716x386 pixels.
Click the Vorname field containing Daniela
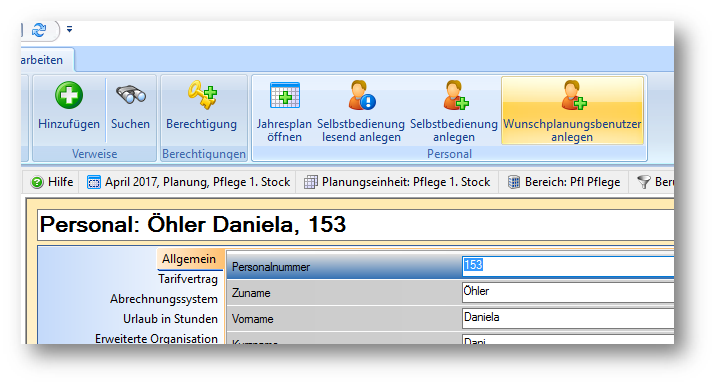(x=568, y=318)
